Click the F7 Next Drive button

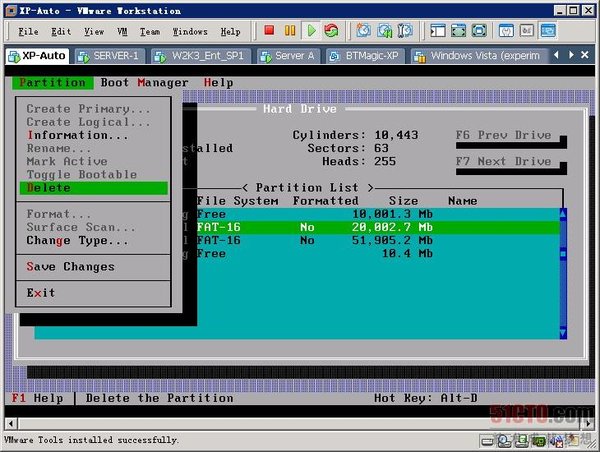[x=503, y=161]
